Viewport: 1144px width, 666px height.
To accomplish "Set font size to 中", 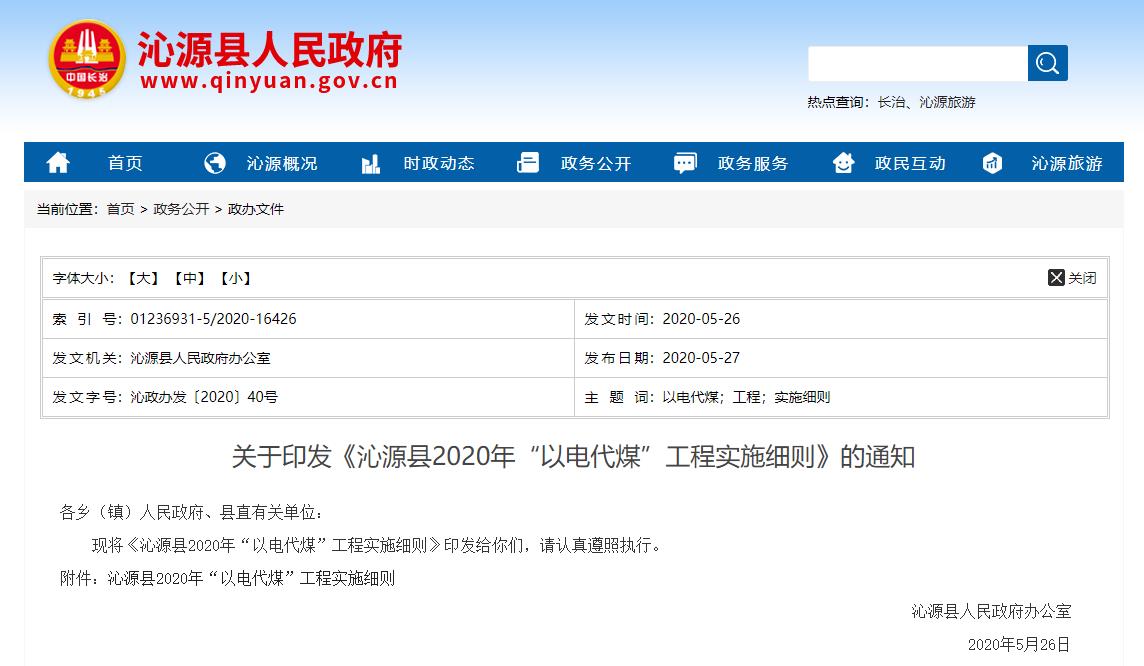I will pos(190,279).
